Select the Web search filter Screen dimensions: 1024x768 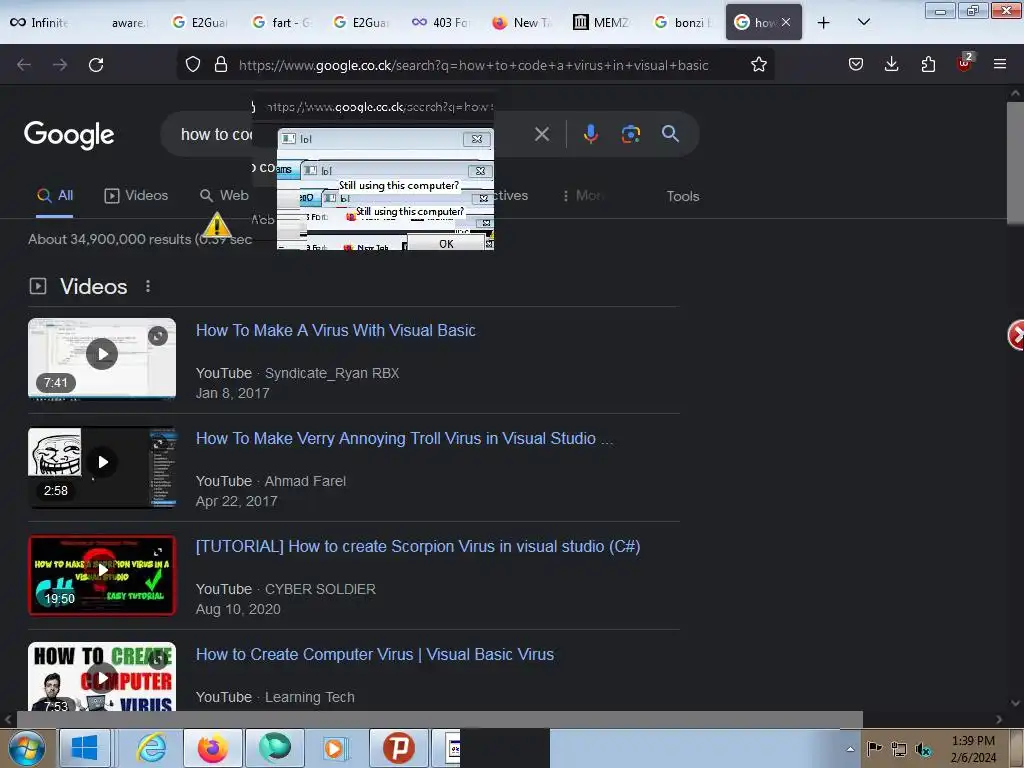tap(224, 195)
